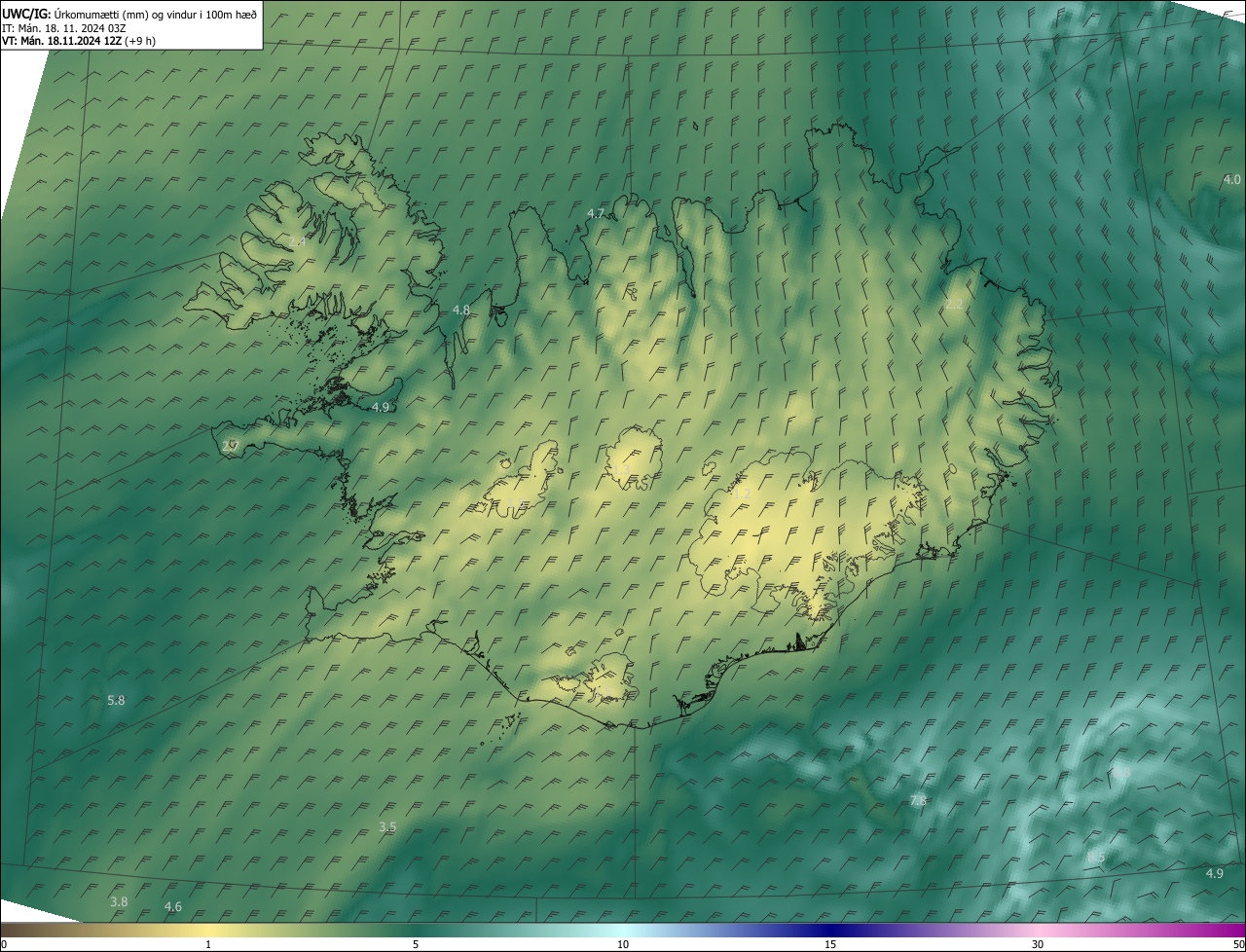The height and width of the screenshot is (952, 1246).
Task: Click the 2.4 value over the Westfjords
Action: 297,241
